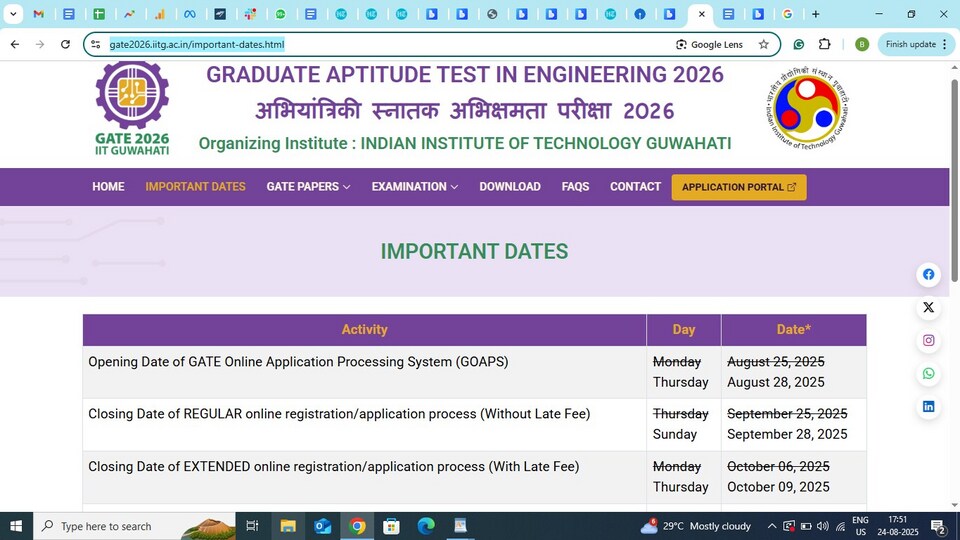Open the CONTACT page
This screenshot has width=960, height=540.
(x=636, y=187)
